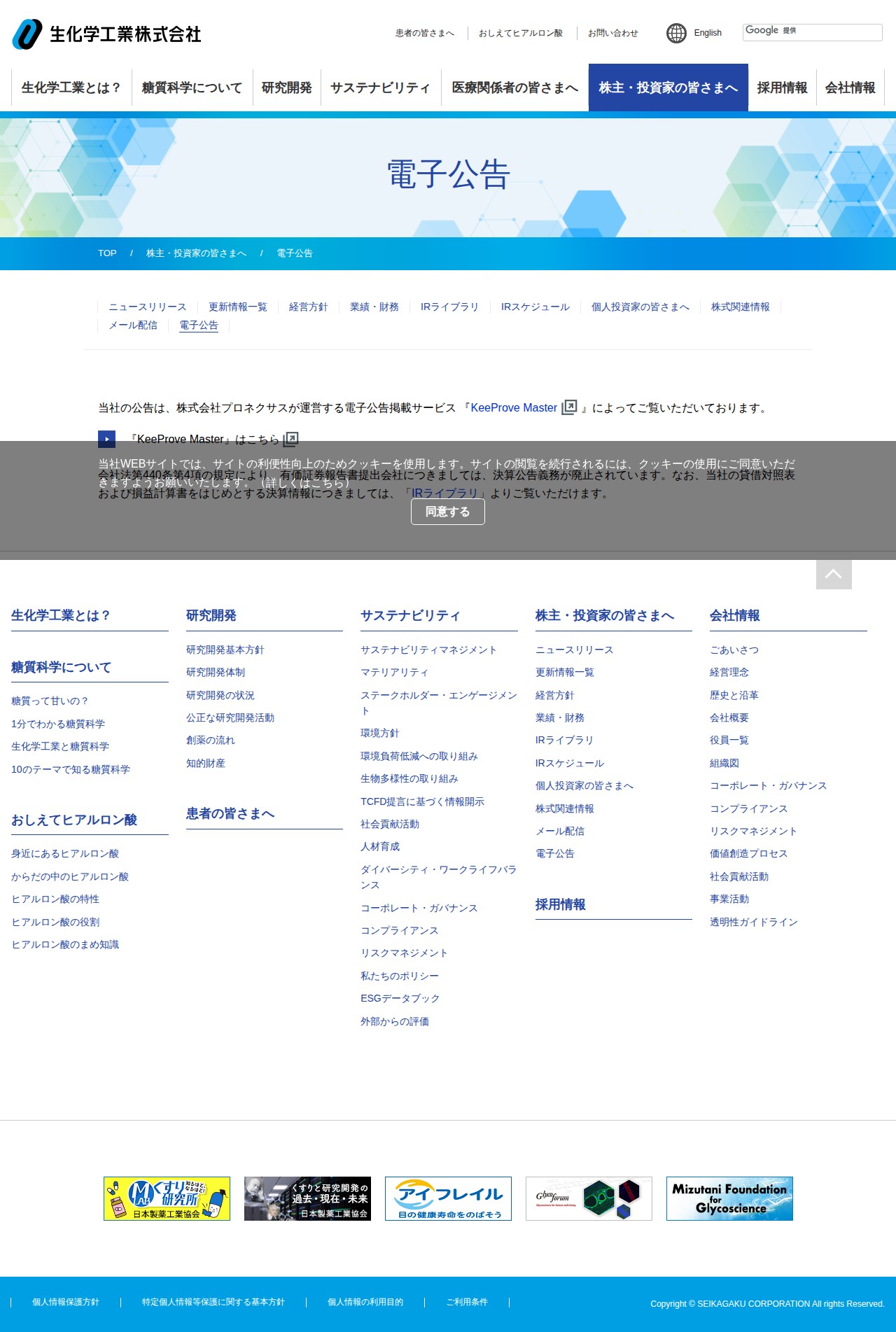Image resolution: width=896 pixels, height=1332 pixels.
Task: Click the Google search input field
Action: [812, 32]
